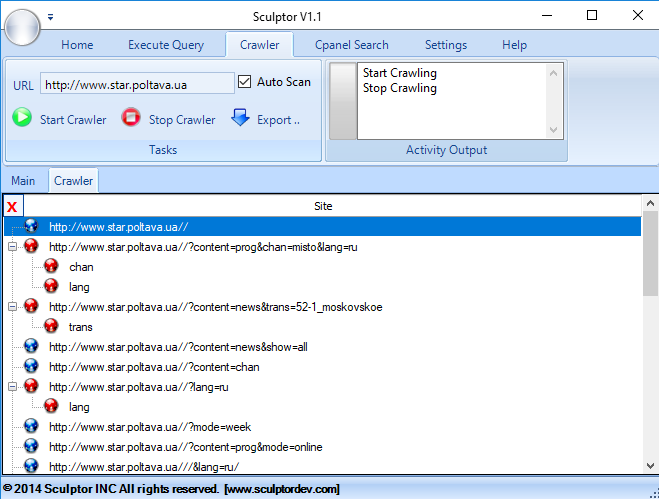This screenshot has width=659, height=499.
Task: Click the round Sculptor application orb button
Action: pos(22,26)
